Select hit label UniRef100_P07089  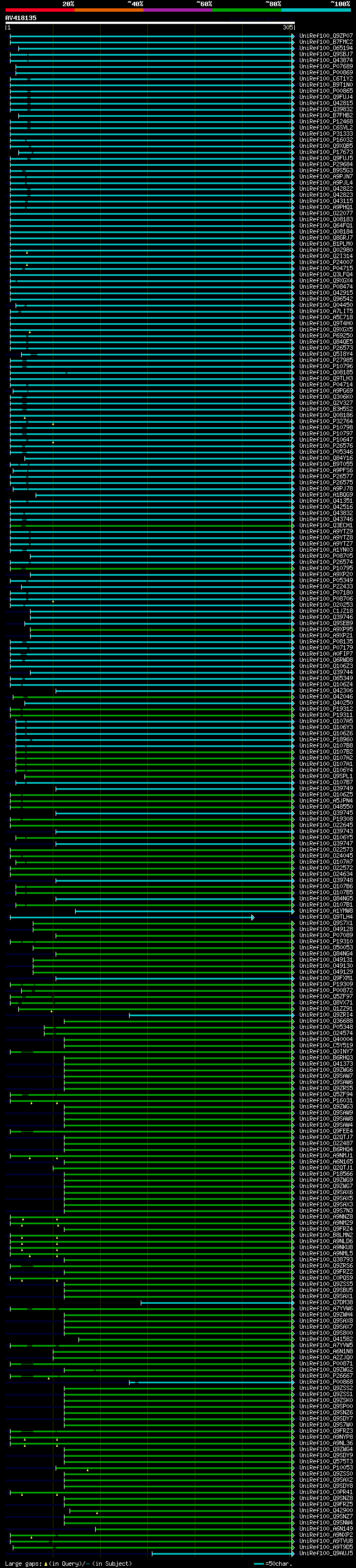pyautogui.click(x=326, y=935)
